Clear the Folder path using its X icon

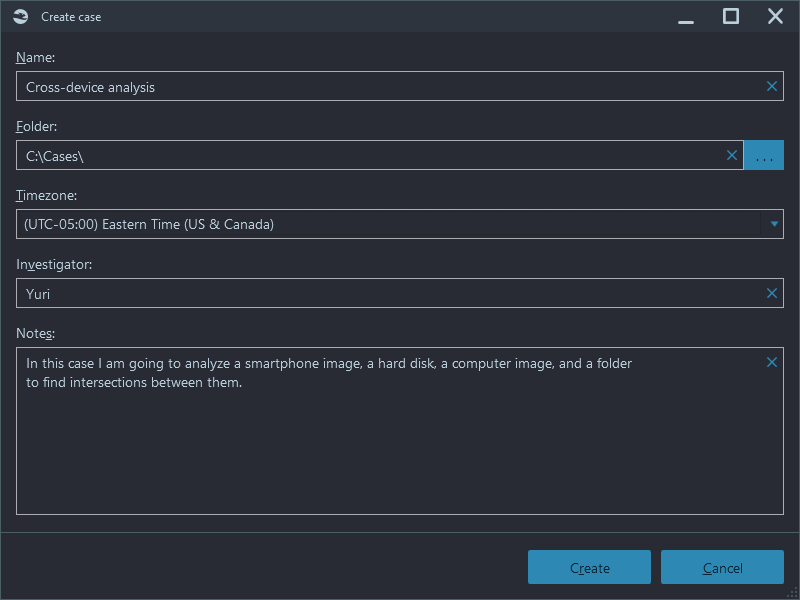(732, 155)
